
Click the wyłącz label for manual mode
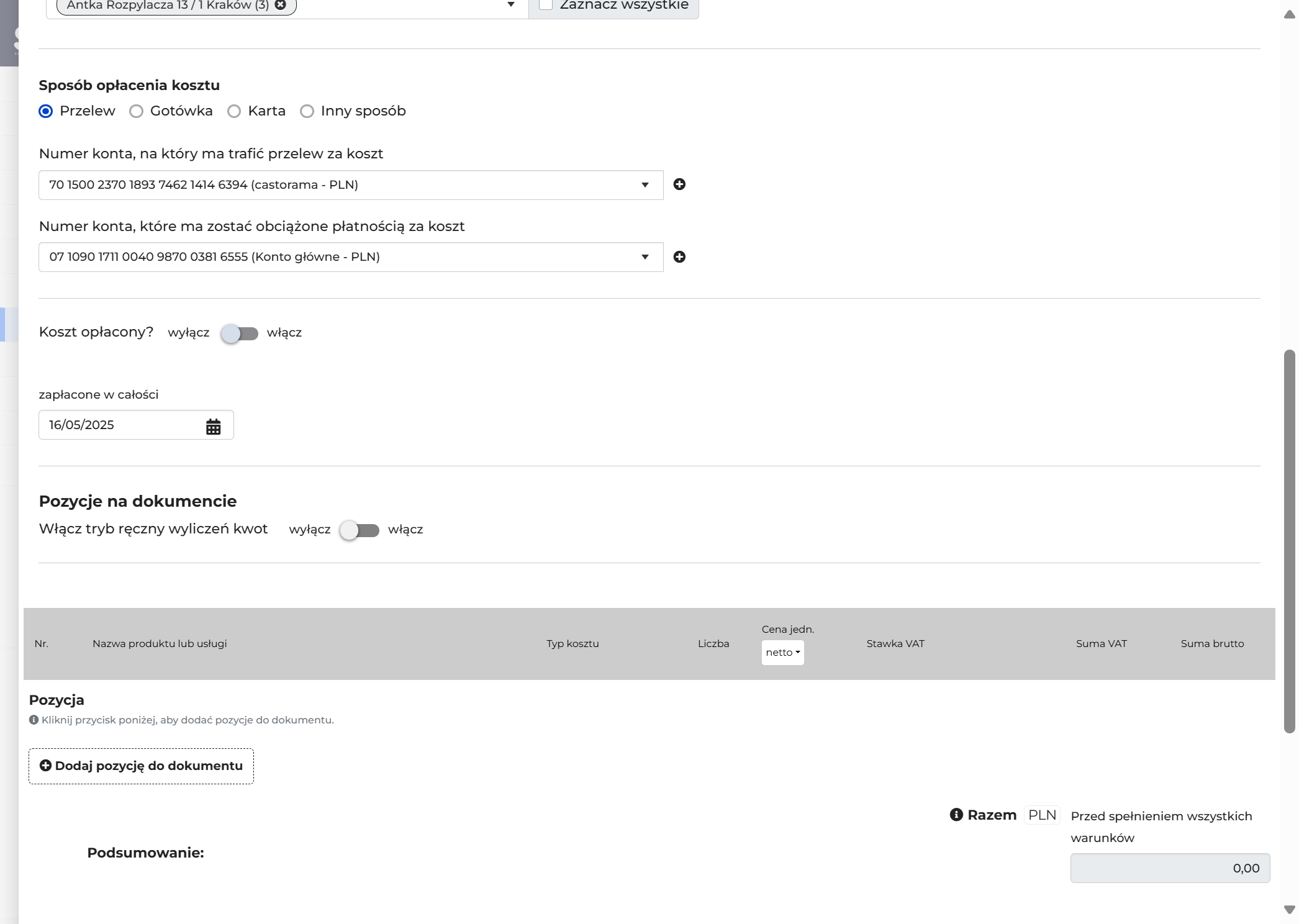310,530
